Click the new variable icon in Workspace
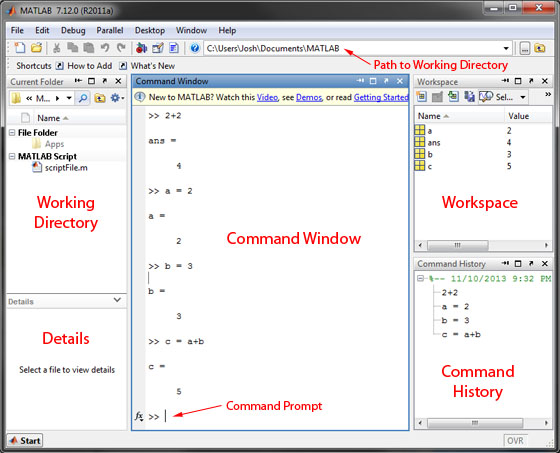The height and width of the screenshot is (453, 560). coord(421,96)
